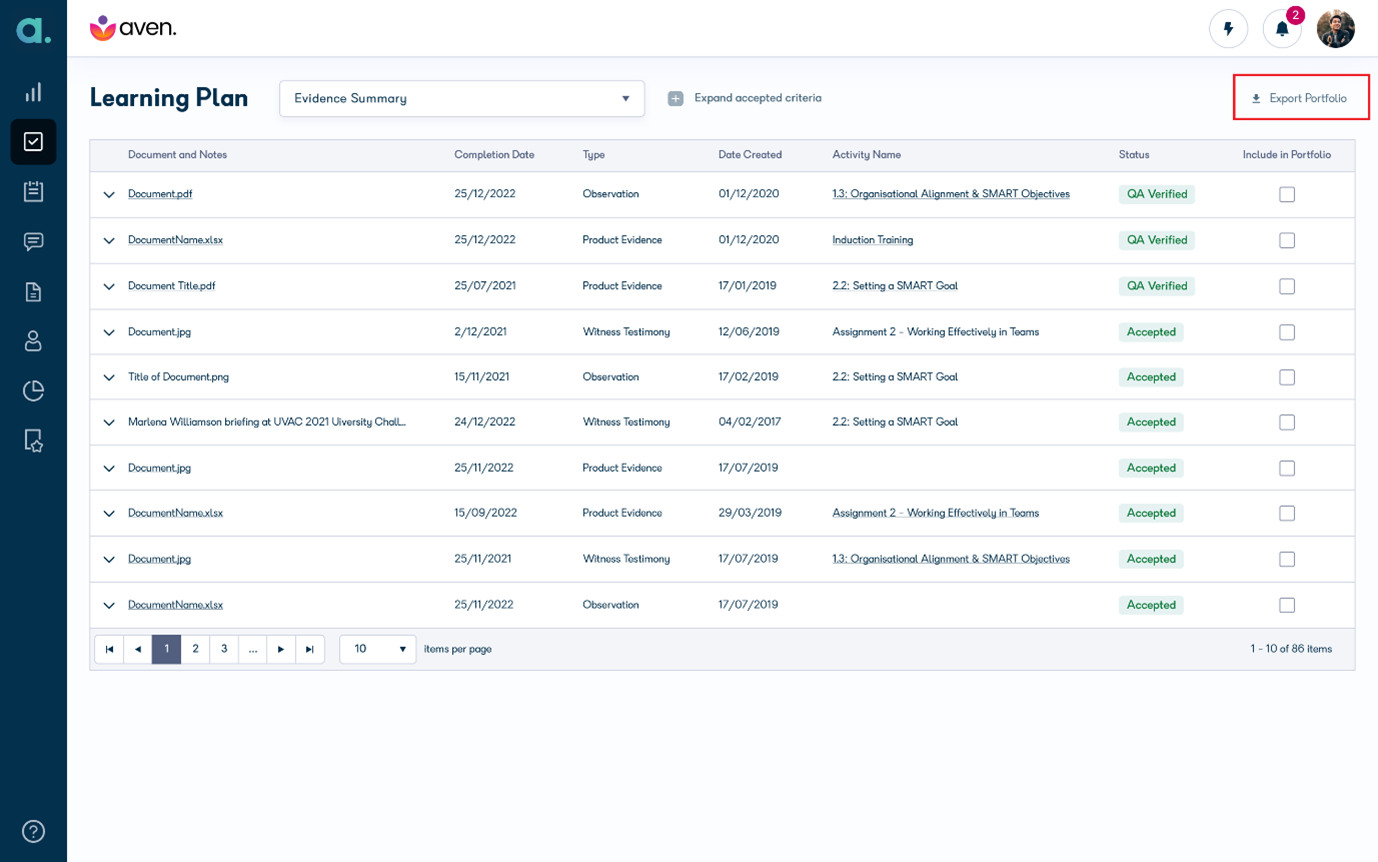Open the documents page sidebar icon
Image resolution: width=1378 pixels, height=862 pixels.
click(33, 291)
